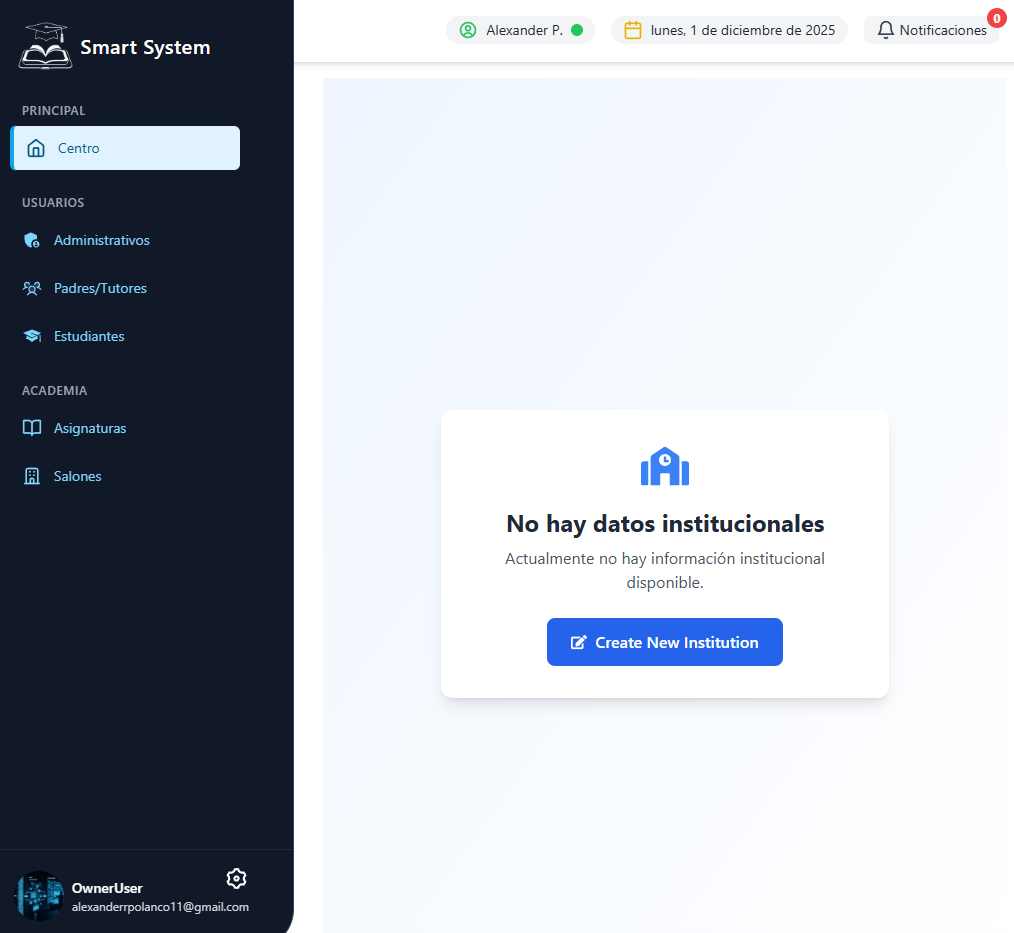Click the open book icon for Asignaturas
This screenshot has width=1014, height=933.
point(32,428)
